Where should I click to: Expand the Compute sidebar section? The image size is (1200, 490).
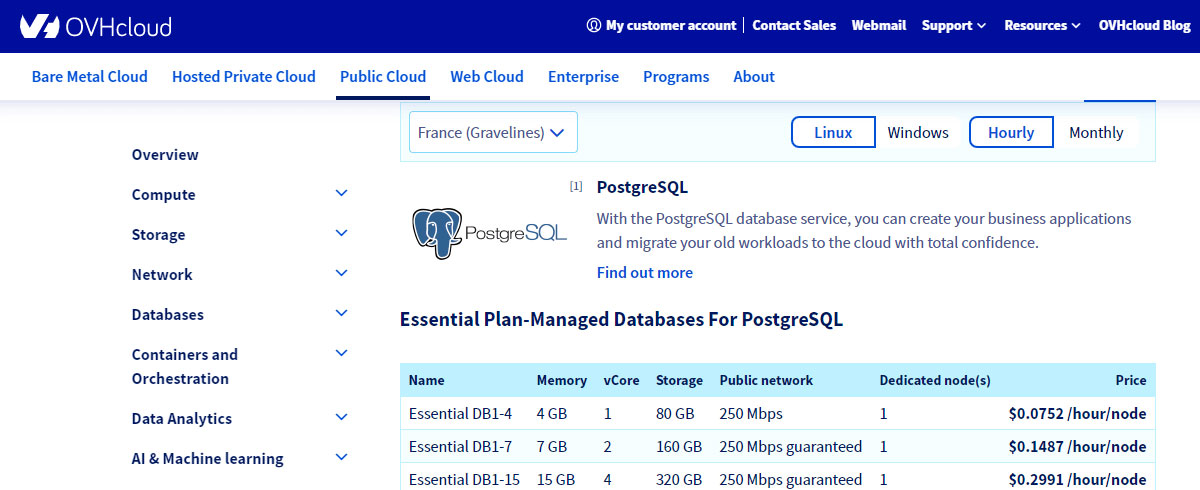[342, 193]
